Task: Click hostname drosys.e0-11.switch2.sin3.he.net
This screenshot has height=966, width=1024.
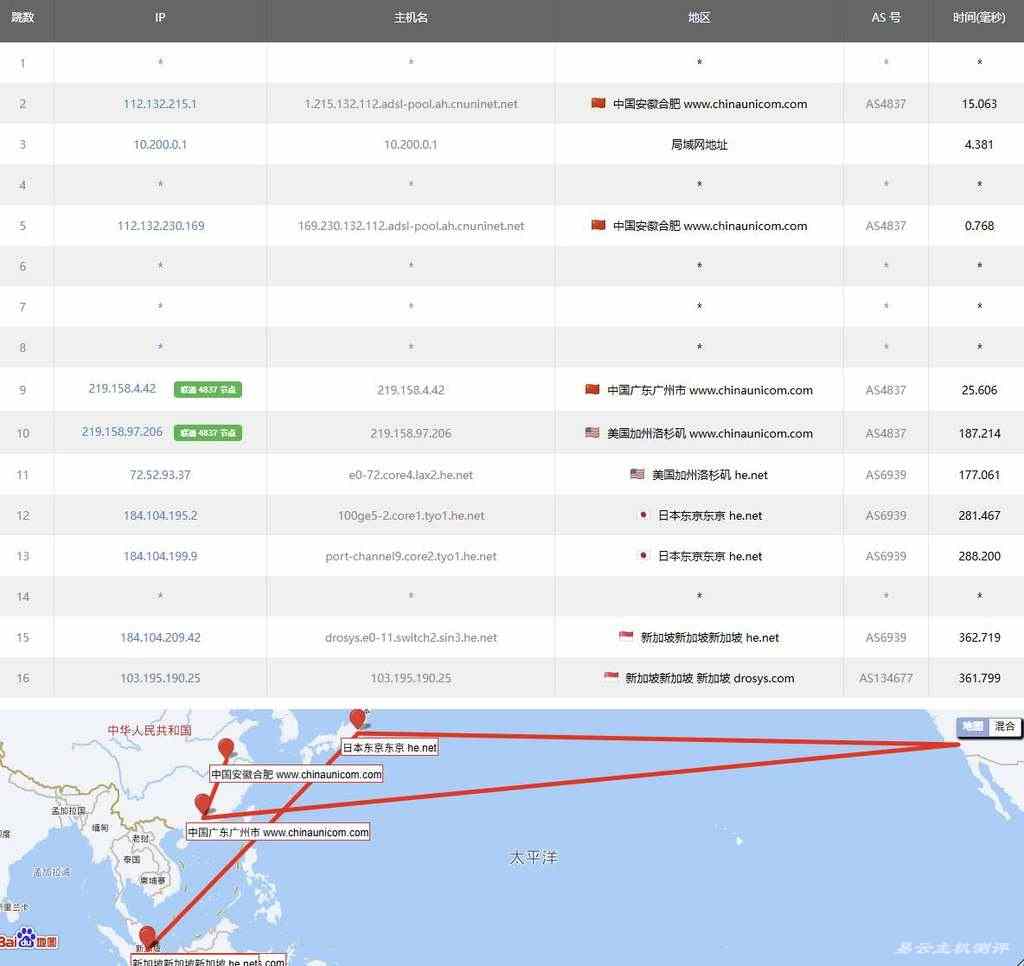Action: point(411,637)
